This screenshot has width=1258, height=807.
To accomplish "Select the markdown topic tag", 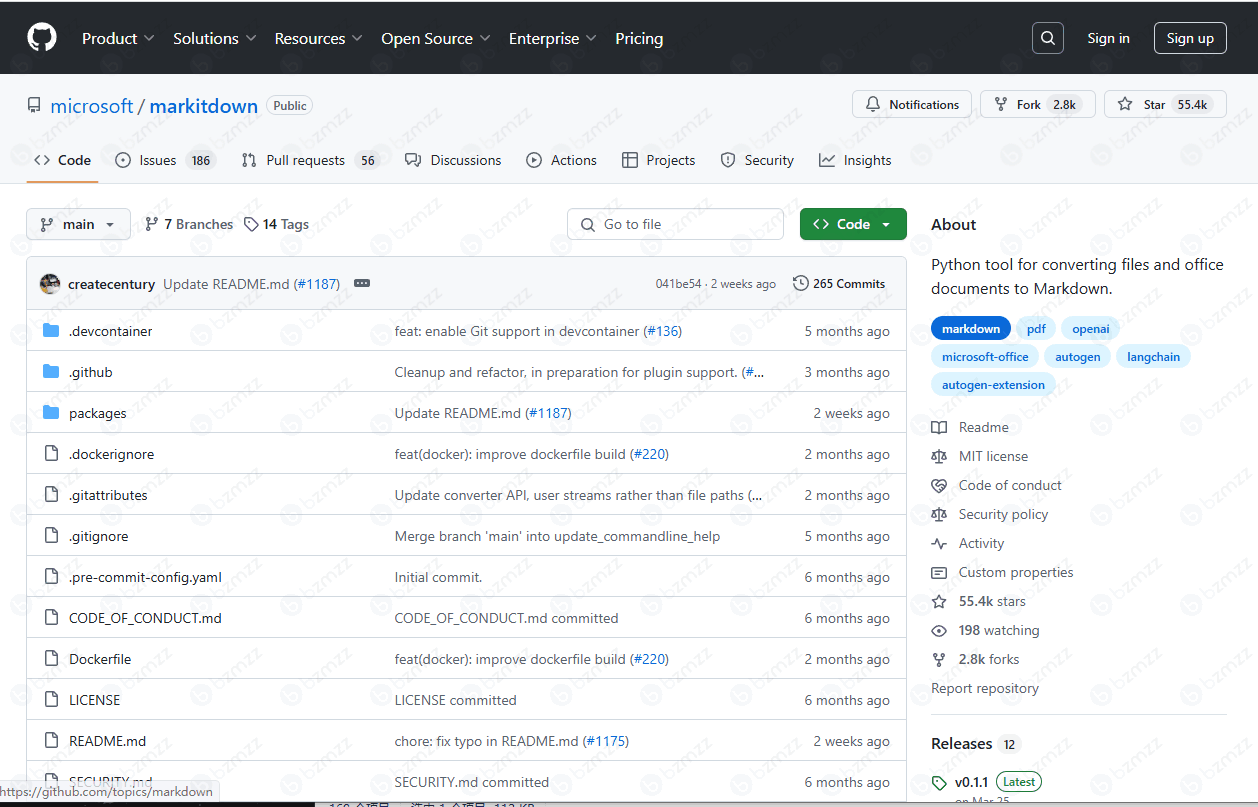I will [971, 328].
